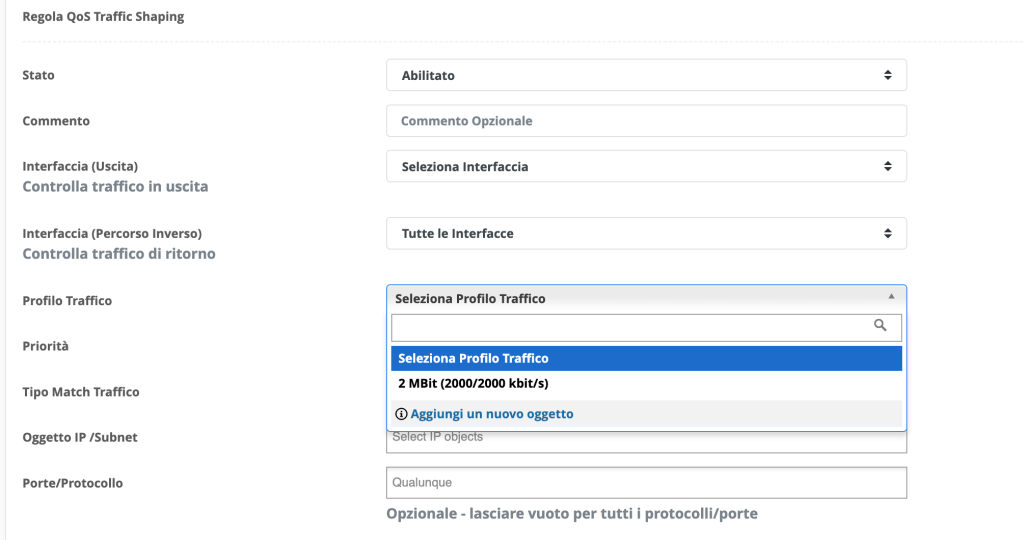Image resolution: width=1024 pixels, height=540 pixels.
Task: Choose the 2 MBit (2000/2000 kbit/s) option
Action: click(x=473, y=384)
